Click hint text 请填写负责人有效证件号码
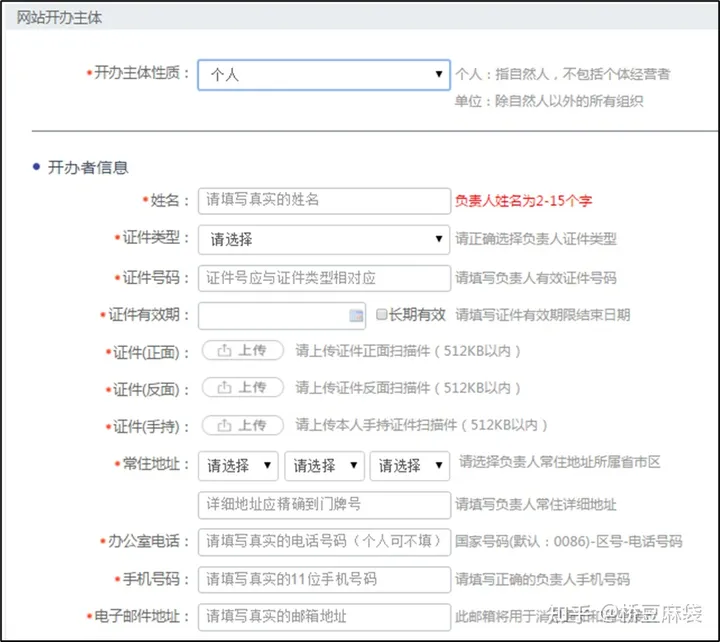Image resolution: width=720 pixels, height=642 pixels. point(536,278)
